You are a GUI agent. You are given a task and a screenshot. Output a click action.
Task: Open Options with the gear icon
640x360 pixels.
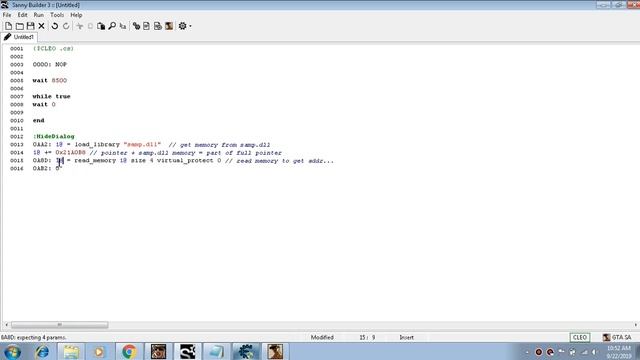[182, 26]
